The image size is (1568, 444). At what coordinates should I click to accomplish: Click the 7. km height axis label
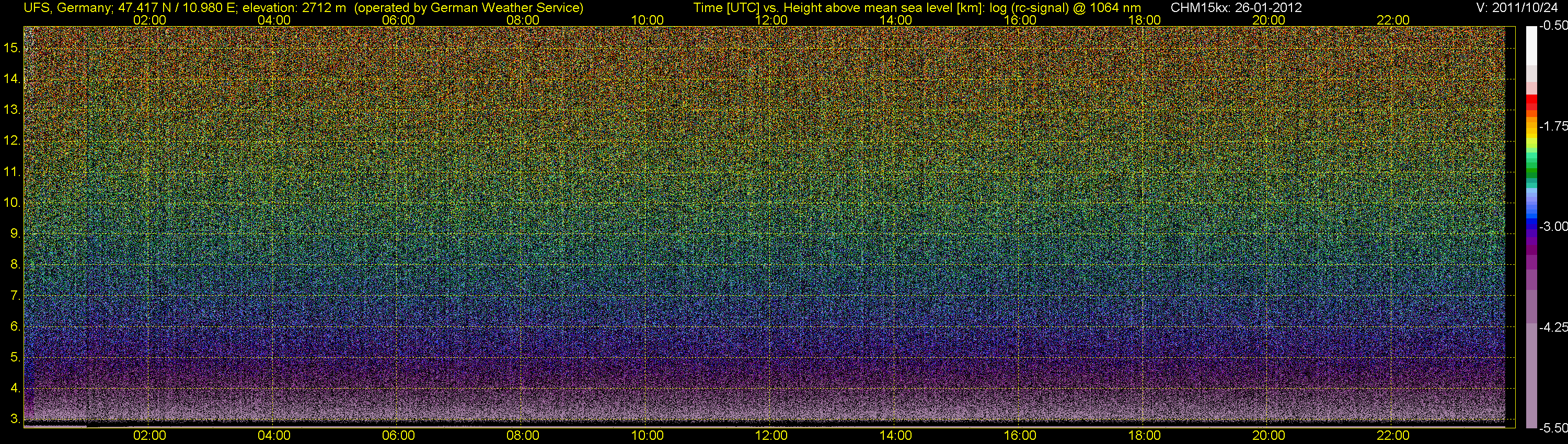click(15, 296)
